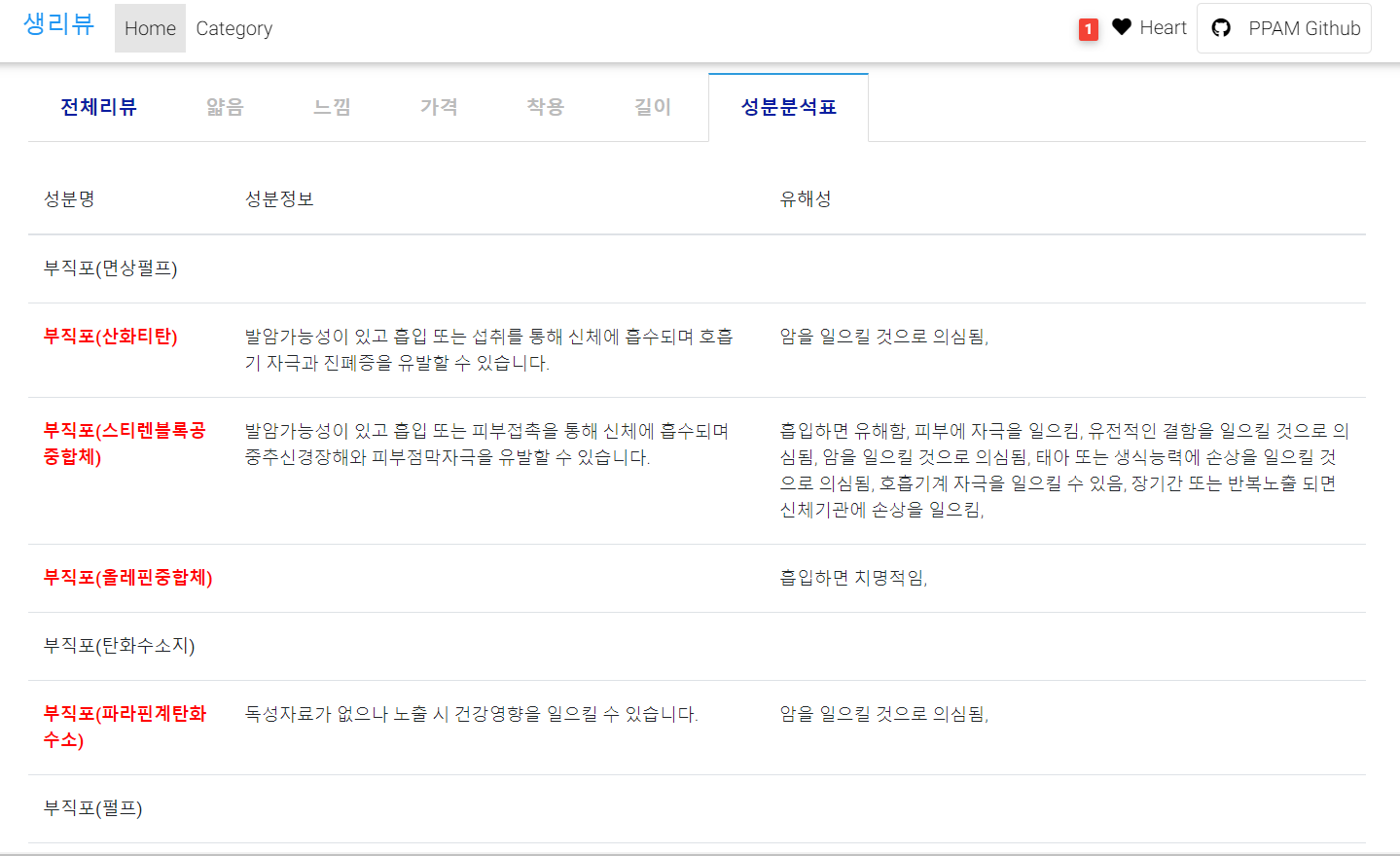Open the 생리뷰 site logo
Viewport: 1400px width, 856px height.
click(x=57, y=26)
